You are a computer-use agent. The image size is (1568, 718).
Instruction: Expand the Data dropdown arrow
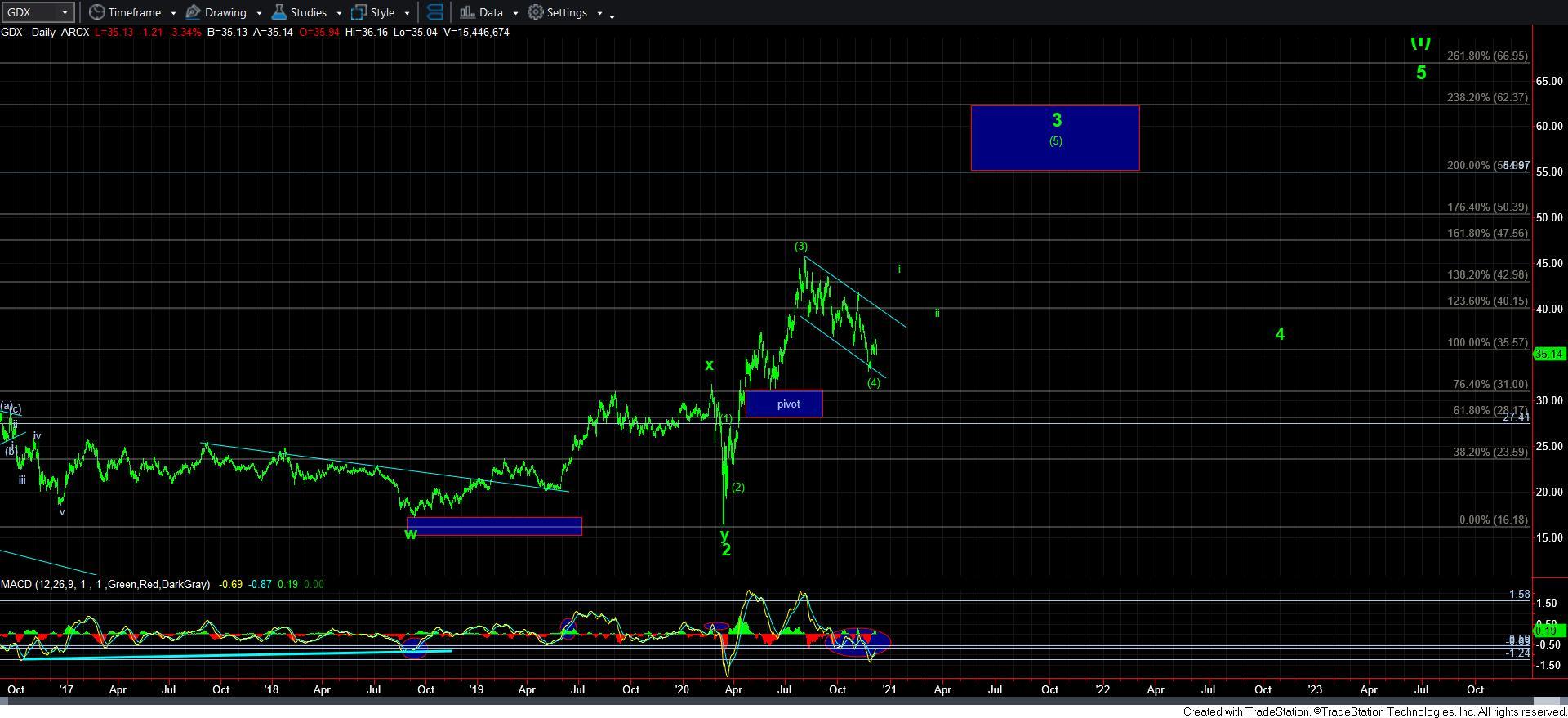[x=515, y=13]
